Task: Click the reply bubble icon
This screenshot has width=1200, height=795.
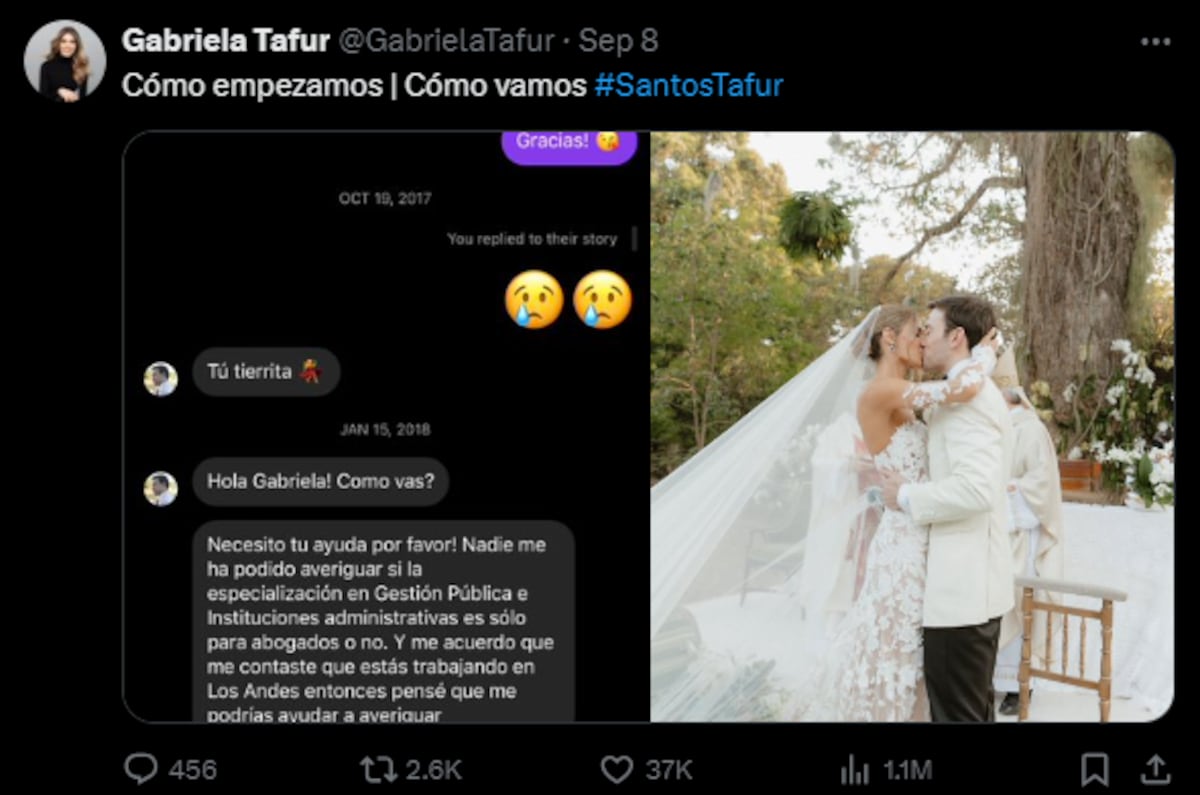Action: [x=143, y=769]
